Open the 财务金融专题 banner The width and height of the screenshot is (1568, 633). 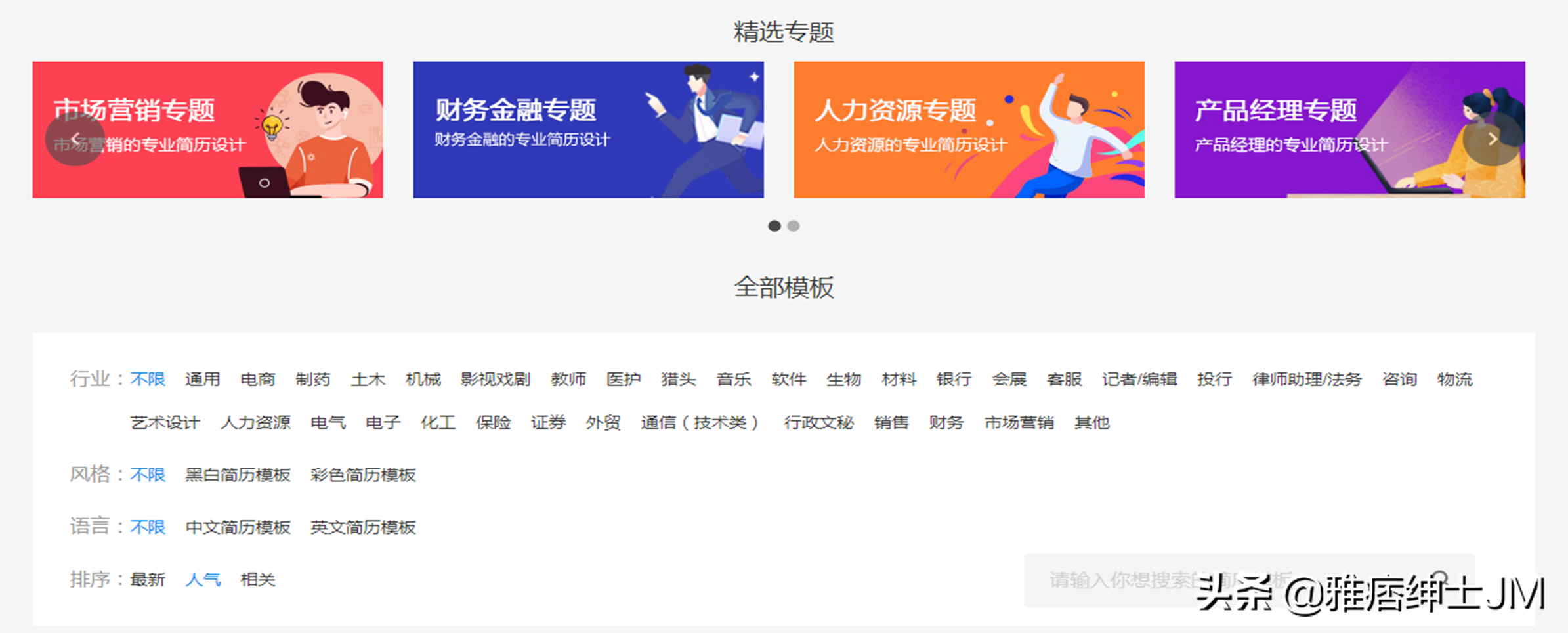(x=588, y=129)
